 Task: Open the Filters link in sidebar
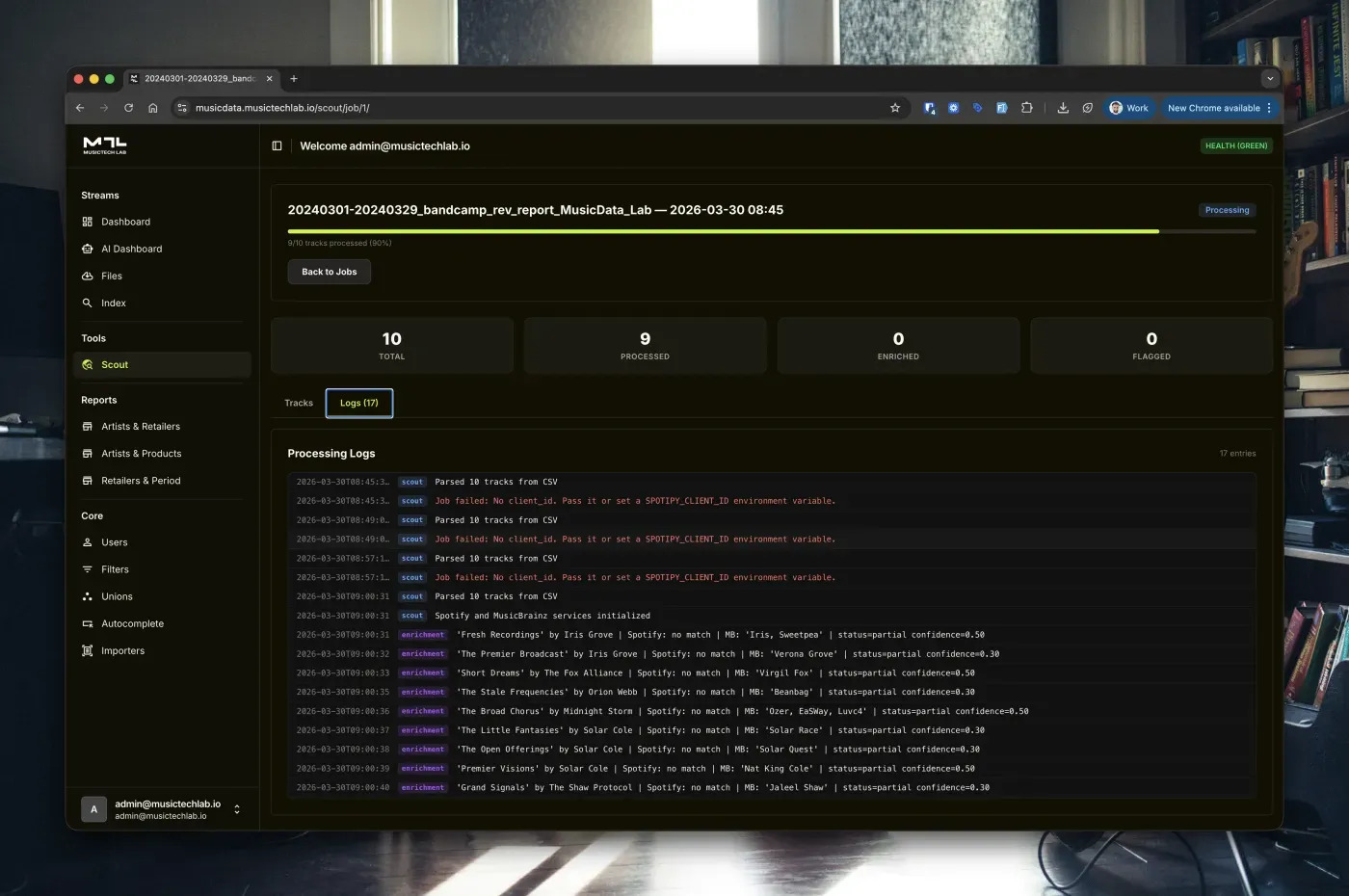(x=116, y=569)
